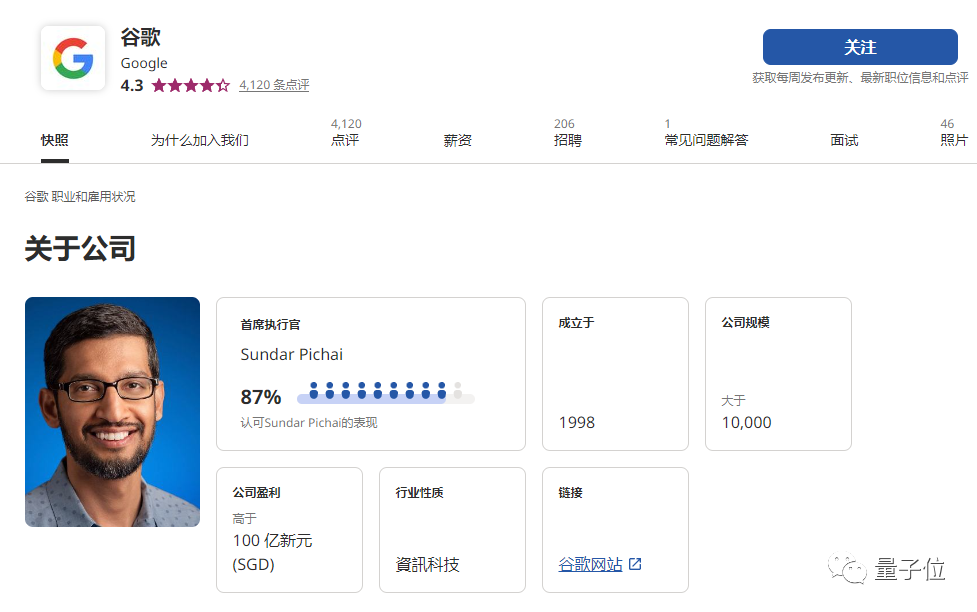Select the 快照 tab
Viewport: 977px width, 612px height.
coord(55,140)
